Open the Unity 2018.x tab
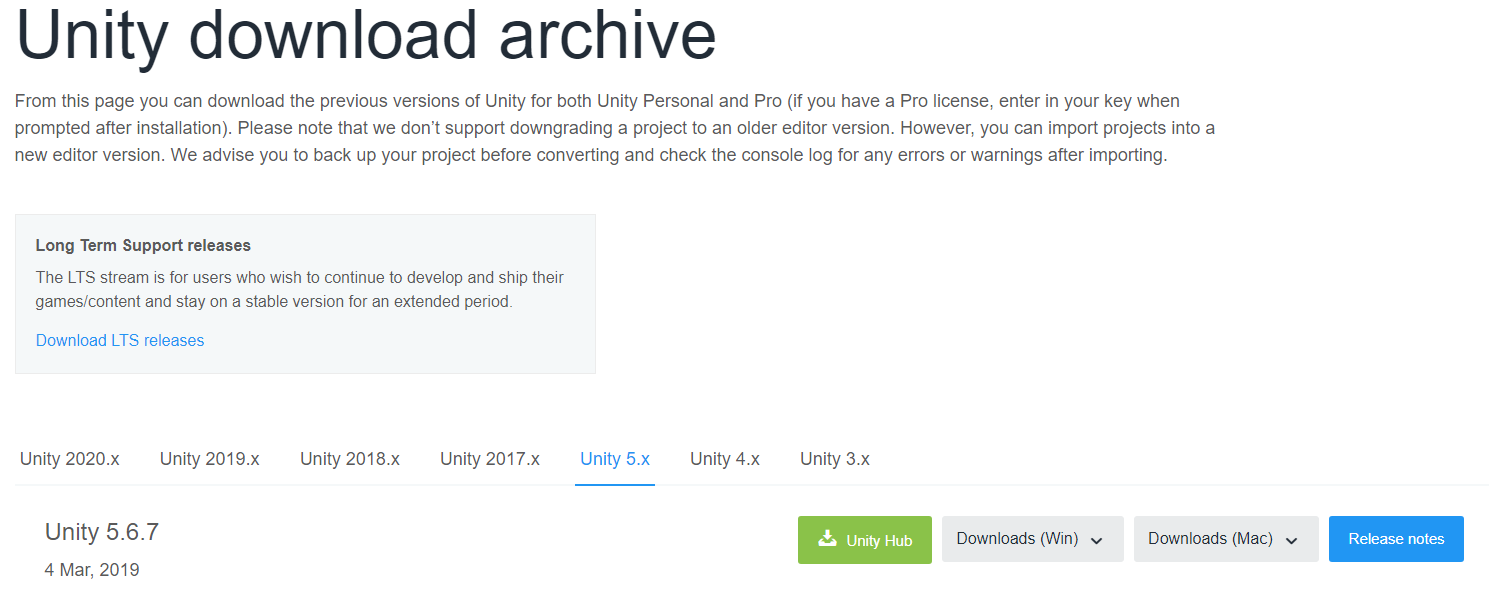Viewport: 1489px width, 599px height. click(x=350, y=459)
